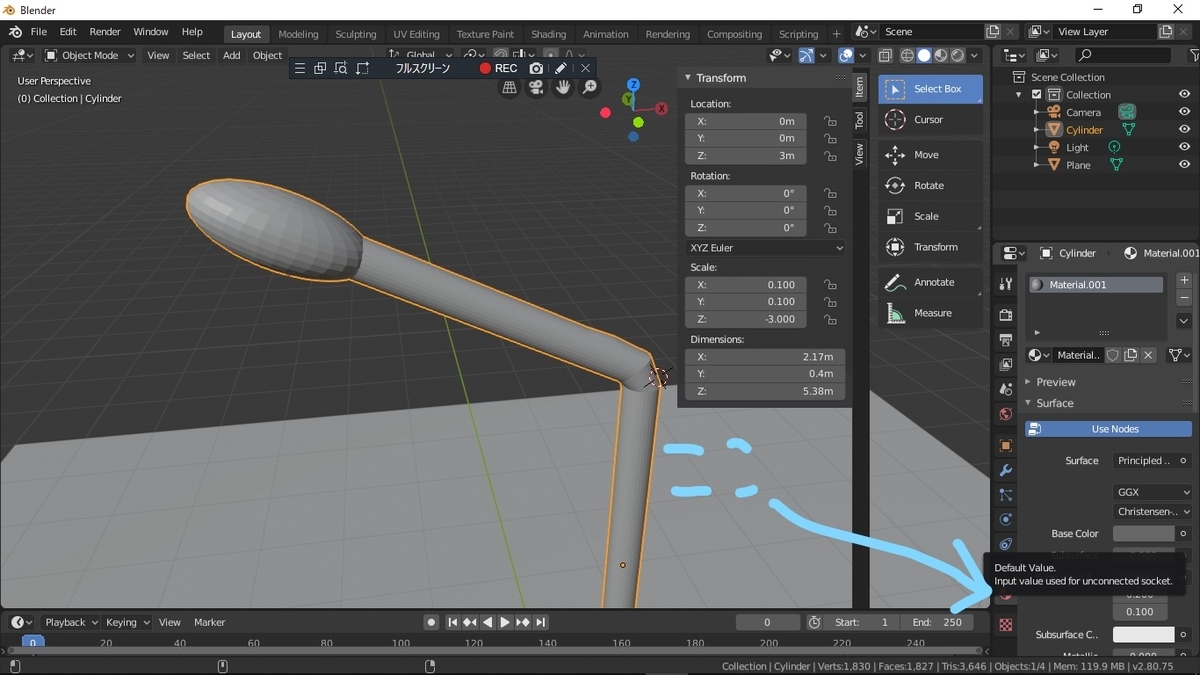The image size is (1200, 675).
Task: Switch to the Sculpting workspace tab
Action: tap(356, 34)
